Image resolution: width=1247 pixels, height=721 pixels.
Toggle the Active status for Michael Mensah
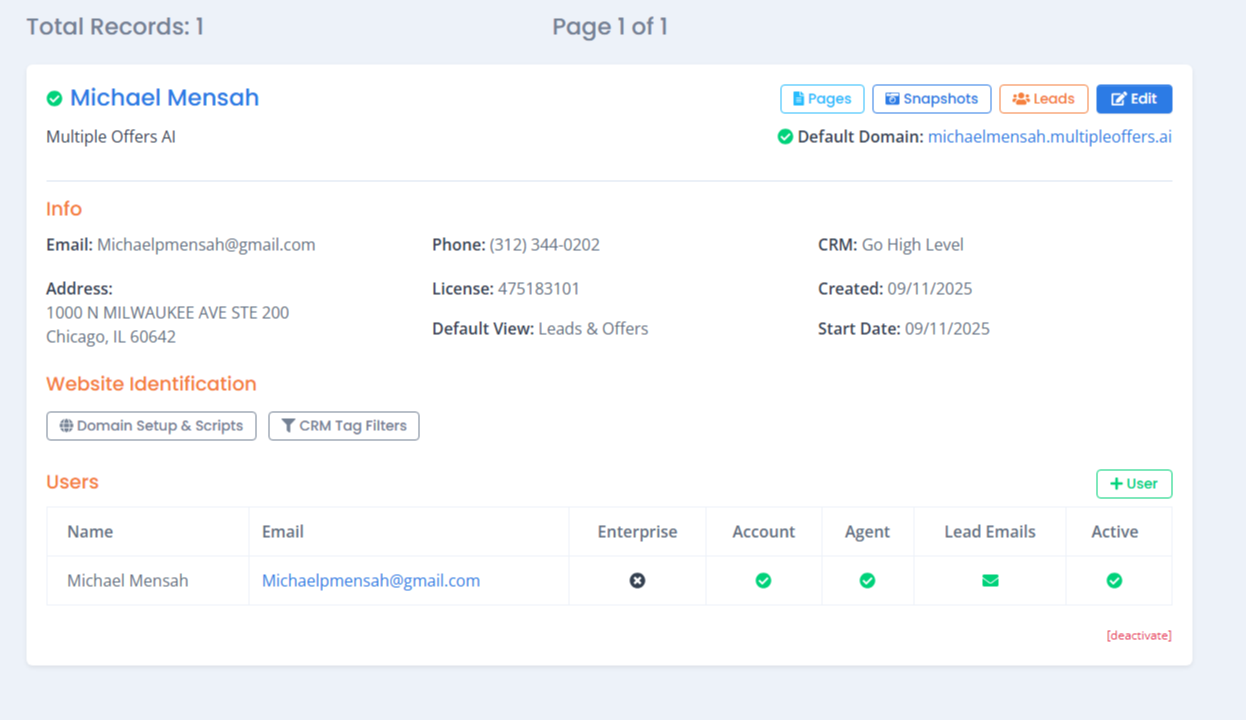point(1114,580)
